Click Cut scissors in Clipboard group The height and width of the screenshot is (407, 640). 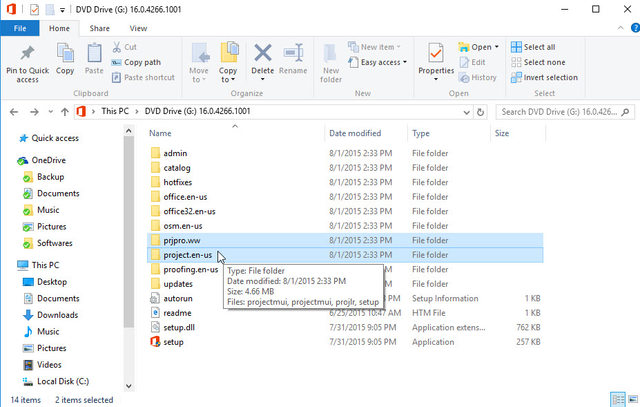[x=117, y=47]
